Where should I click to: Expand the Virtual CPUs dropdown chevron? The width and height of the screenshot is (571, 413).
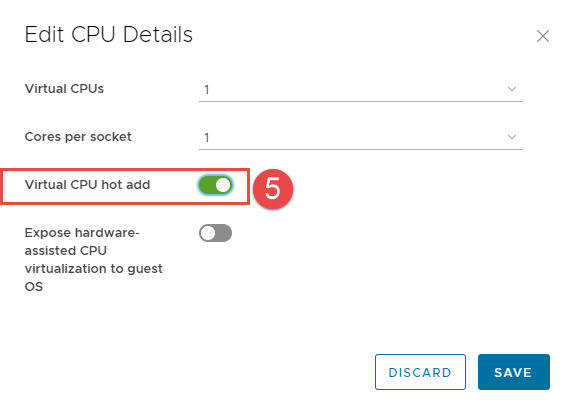(512, 89)
